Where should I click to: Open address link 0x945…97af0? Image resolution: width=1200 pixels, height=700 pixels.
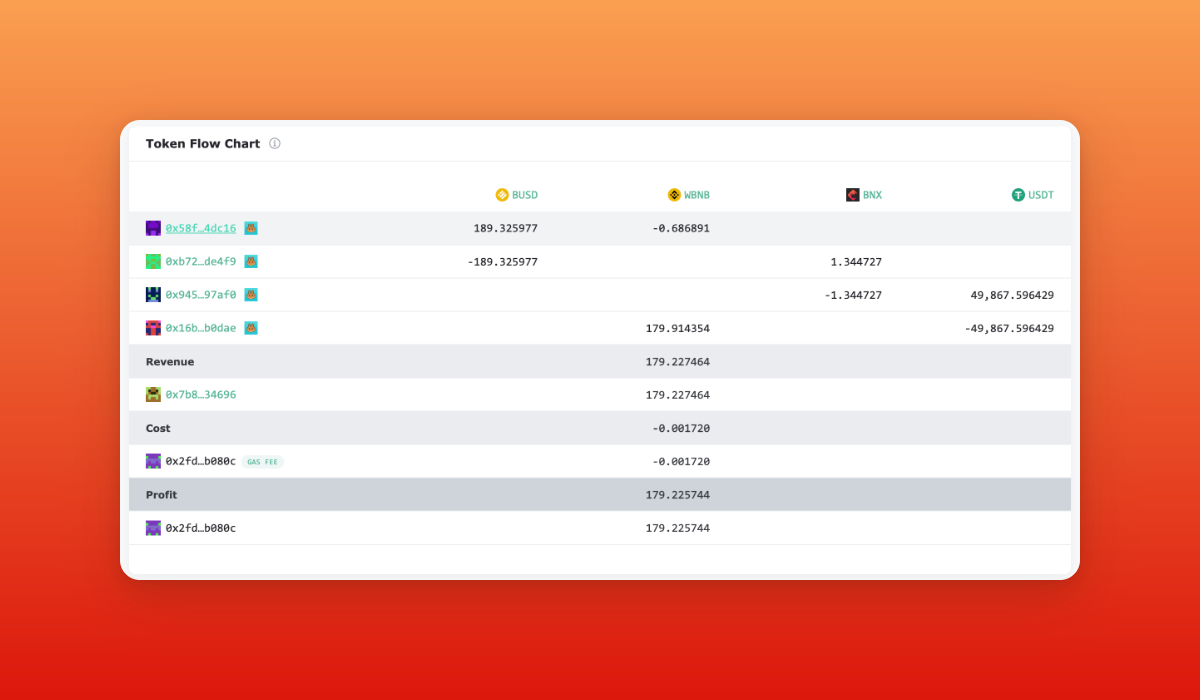pos(201,295)
